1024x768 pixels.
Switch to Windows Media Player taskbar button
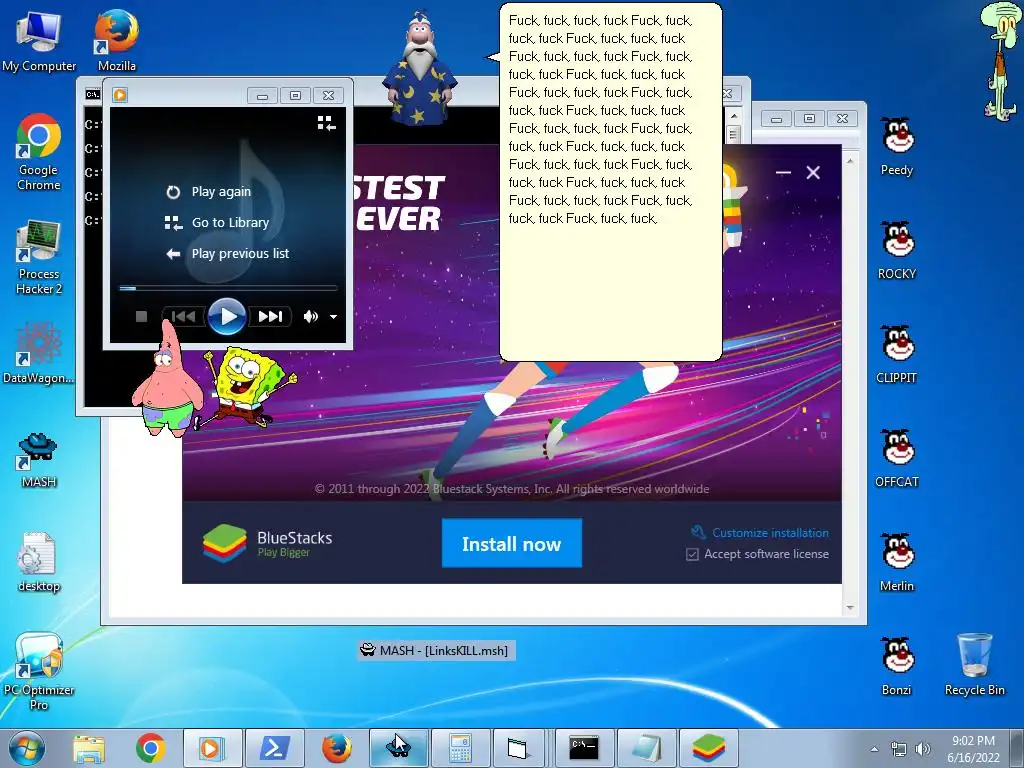pyautogui.click(x=212, y=748)
